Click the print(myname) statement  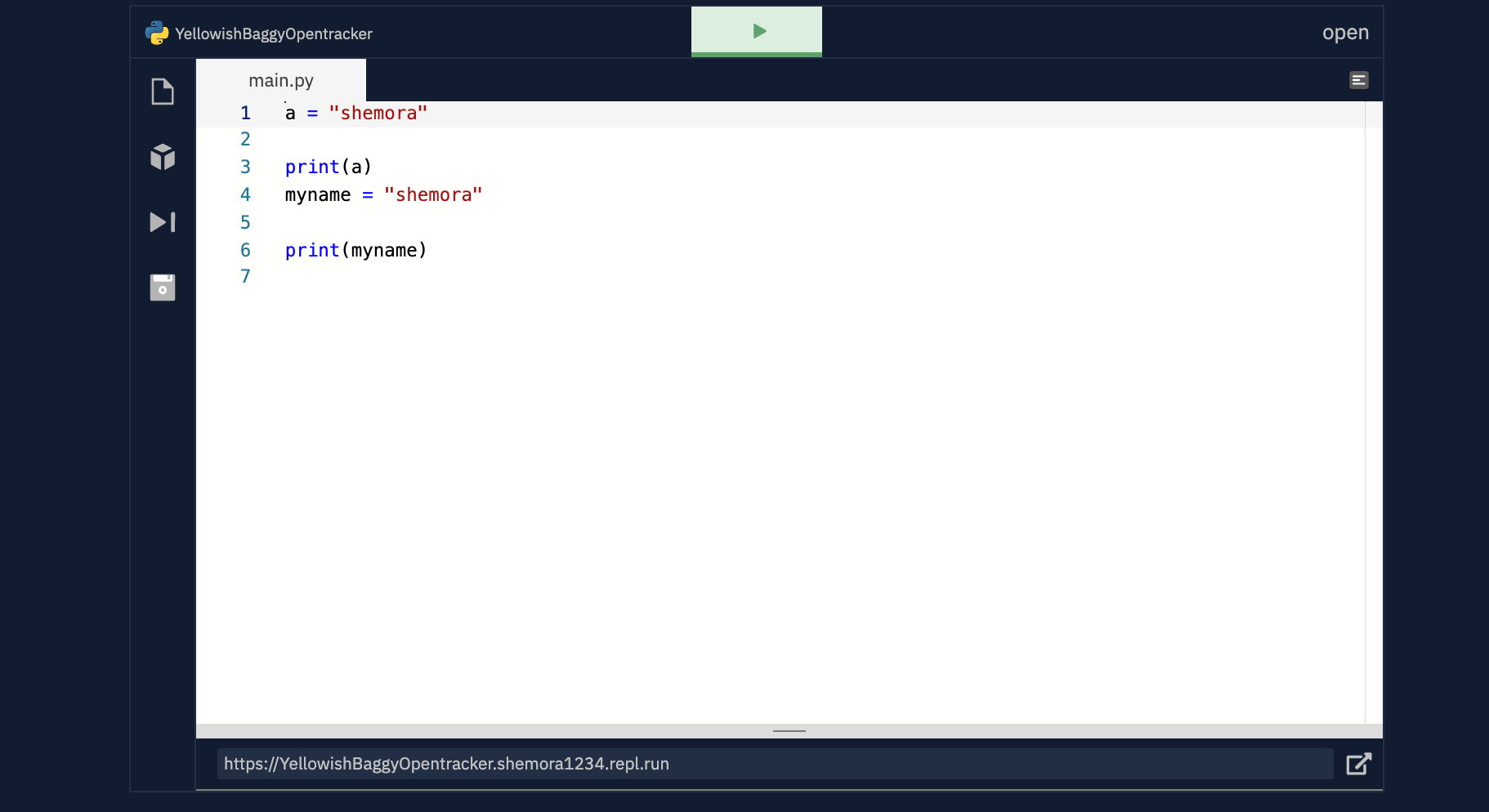[356, 250]
